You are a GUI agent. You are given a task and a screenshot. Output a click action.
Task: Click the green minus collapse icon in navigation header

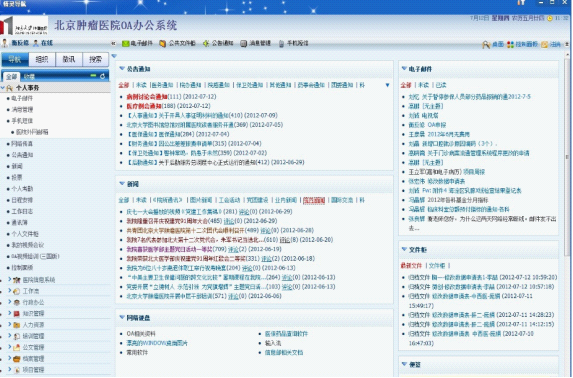point(94,75)
